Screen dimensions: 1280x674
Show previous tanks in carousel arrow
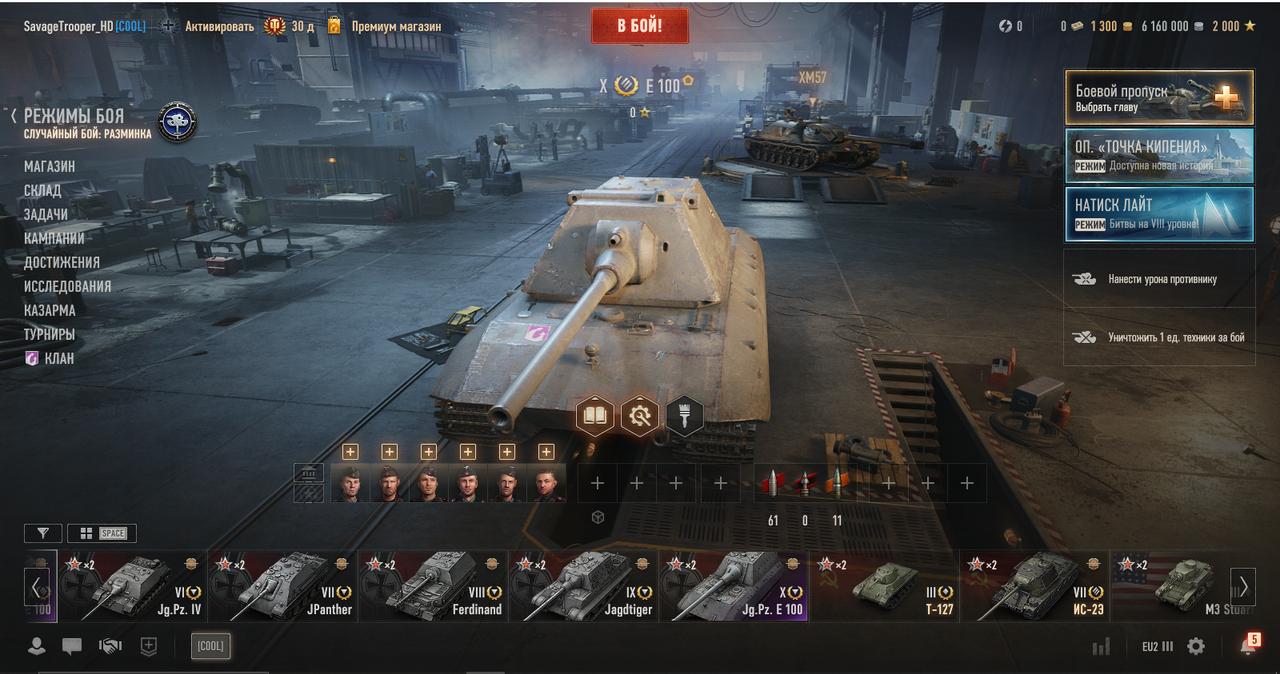point(37,586)
